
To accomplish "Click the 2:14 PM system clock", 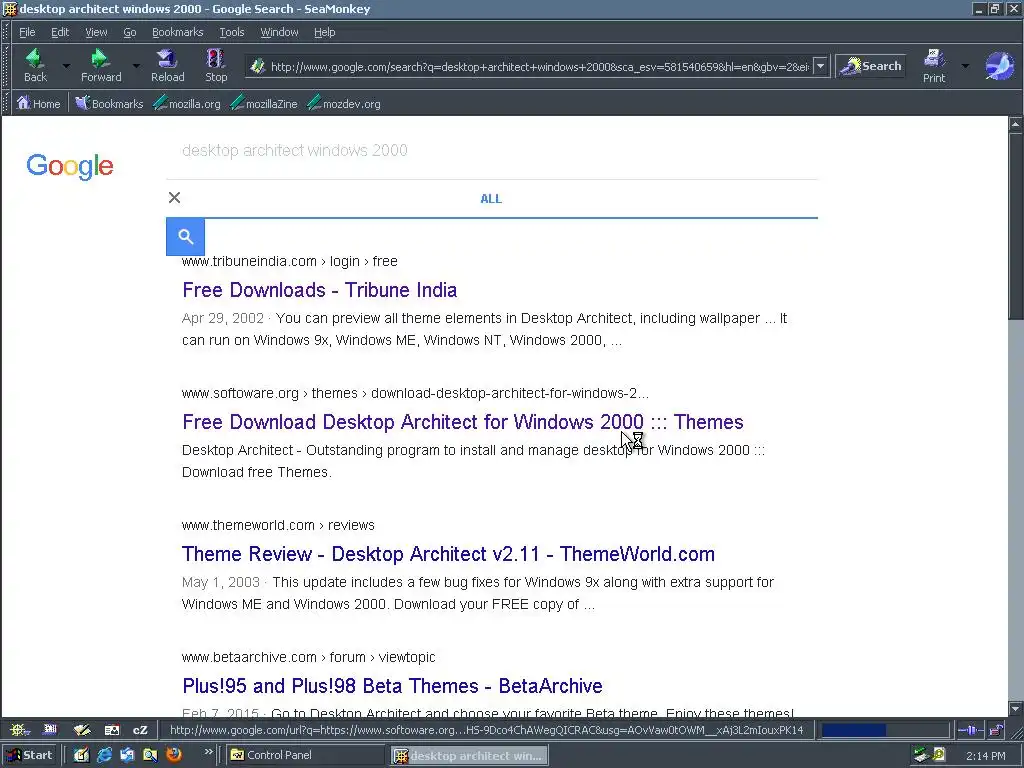I will click(985, 756).
